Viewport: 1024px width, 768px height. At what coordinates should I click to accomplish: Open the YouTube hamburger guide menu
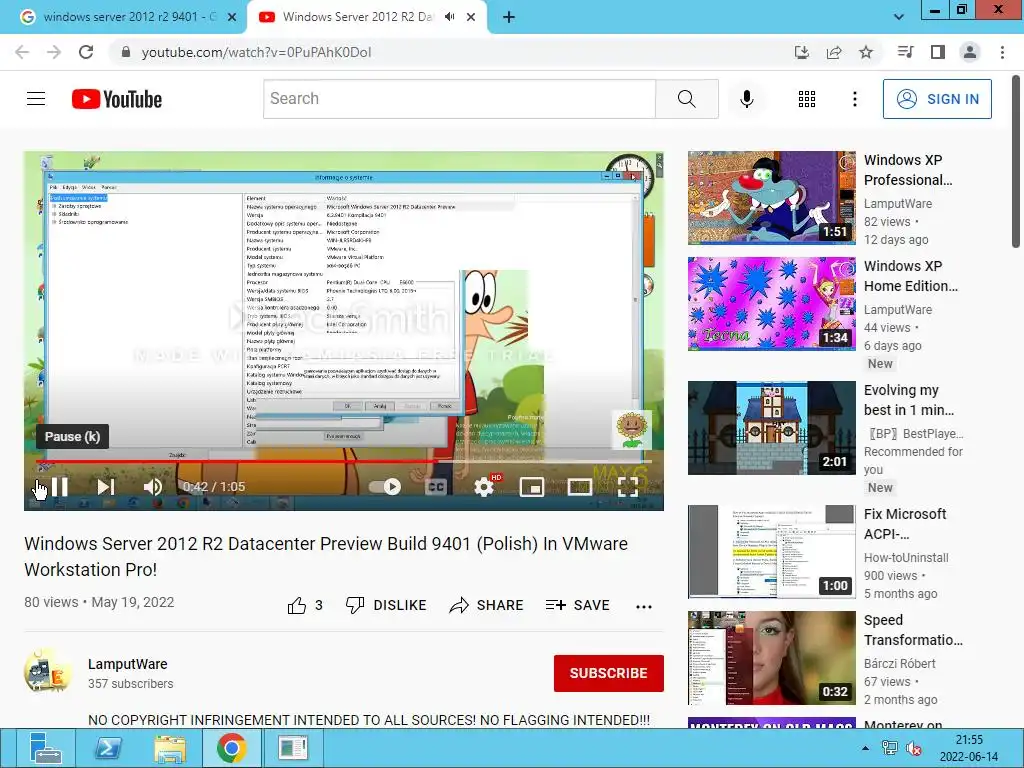coord(36,99)
